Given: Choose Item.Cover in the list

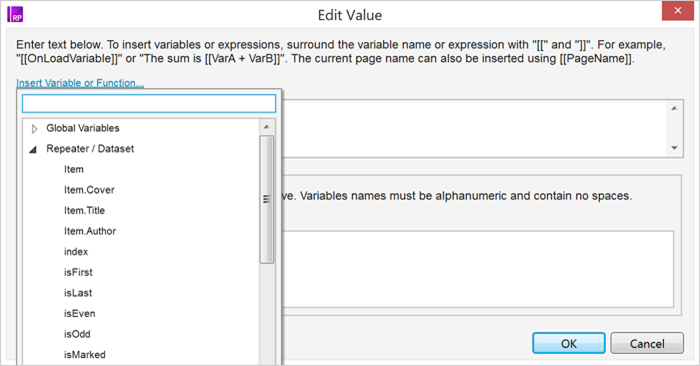Looking at the screenshot, I should point(89,190).
